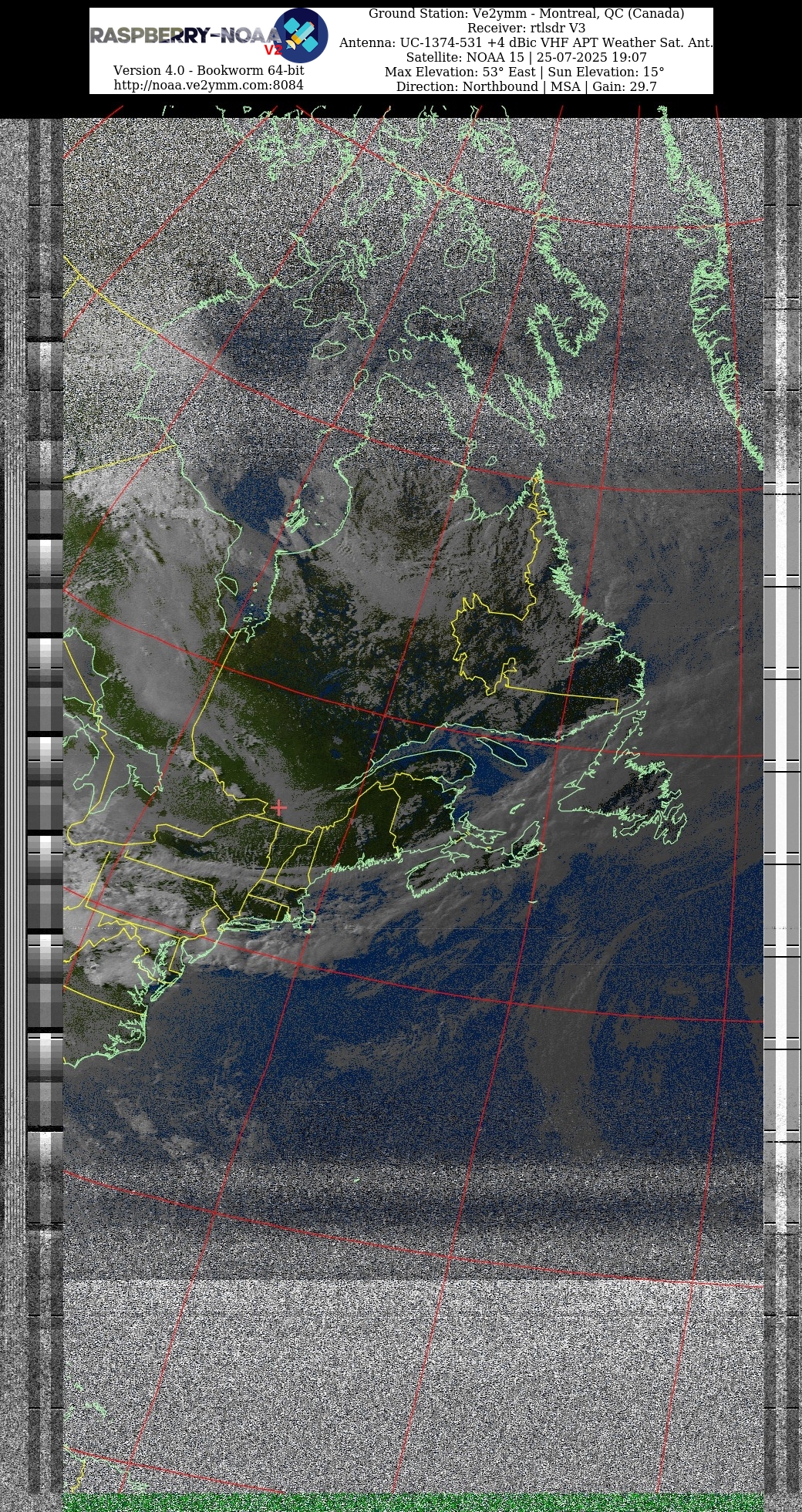This screenshot has height=1512, width=802.
Task: Click the satellite icon in the header
Action: (x=302, y=35)
